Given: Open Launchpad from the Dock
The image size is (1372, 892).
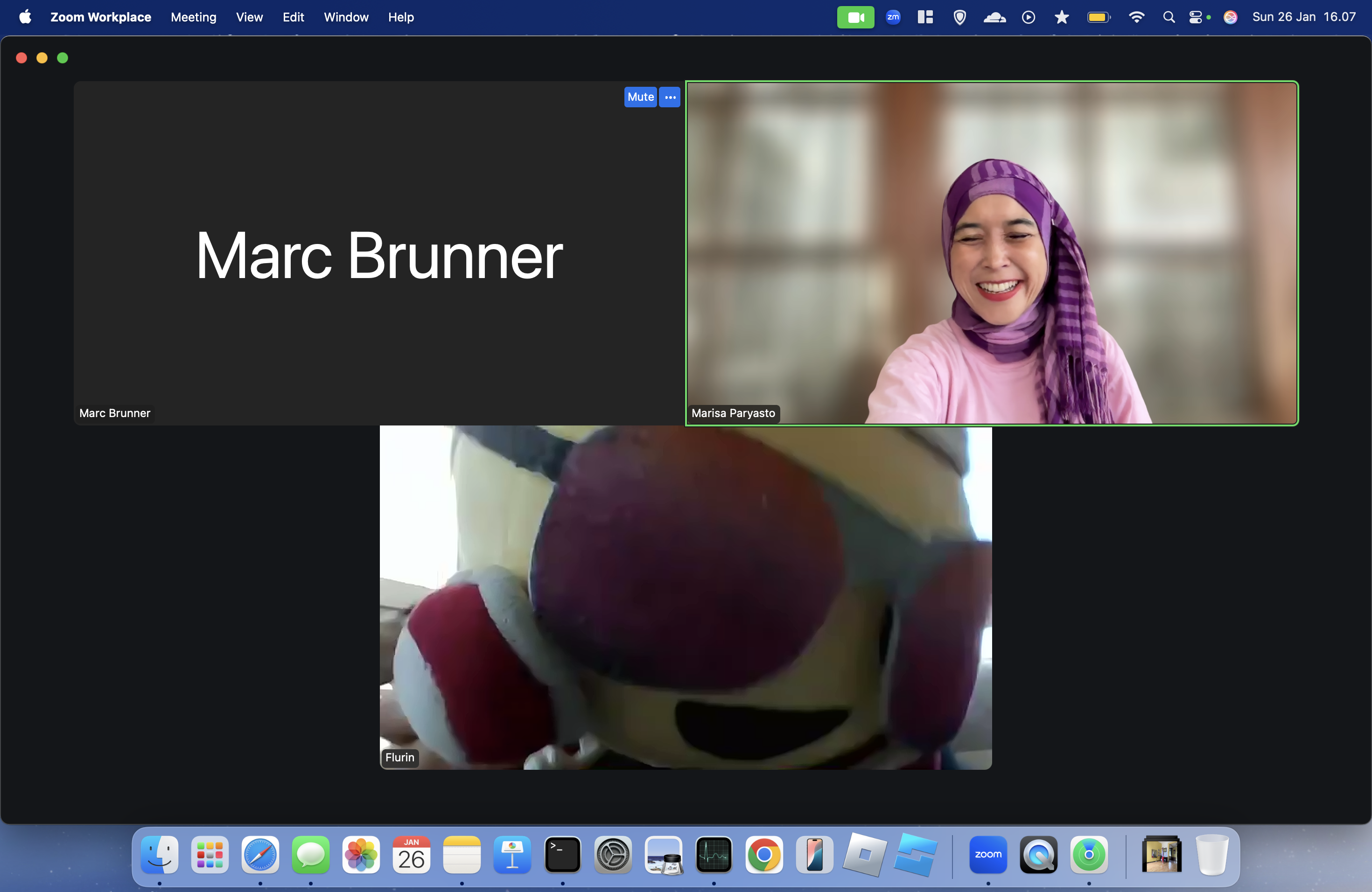Looking at the screenshot, I should (210, 855).
